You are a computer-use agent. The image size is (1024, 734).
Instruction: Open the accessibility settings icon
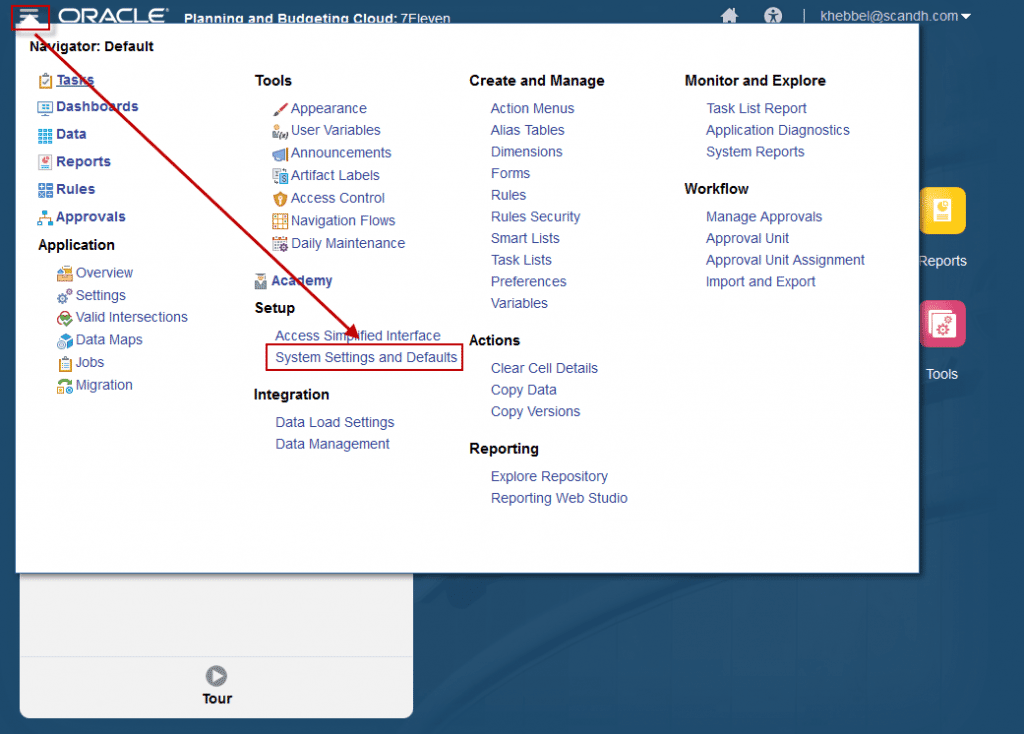774,15
